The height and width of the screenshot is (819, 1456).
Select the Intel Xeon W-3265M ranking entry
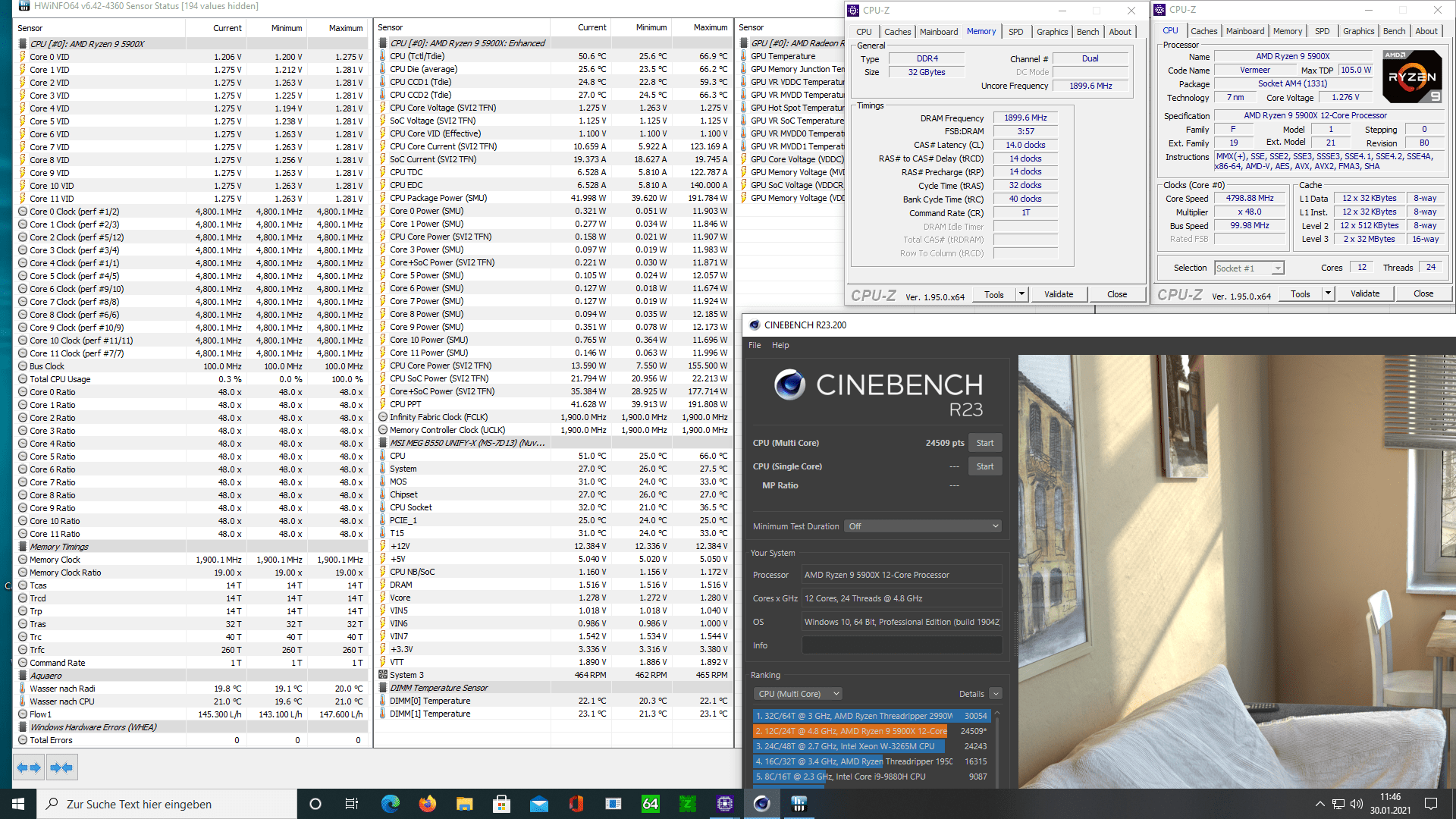pyautogui.click(x=871, y=746)
